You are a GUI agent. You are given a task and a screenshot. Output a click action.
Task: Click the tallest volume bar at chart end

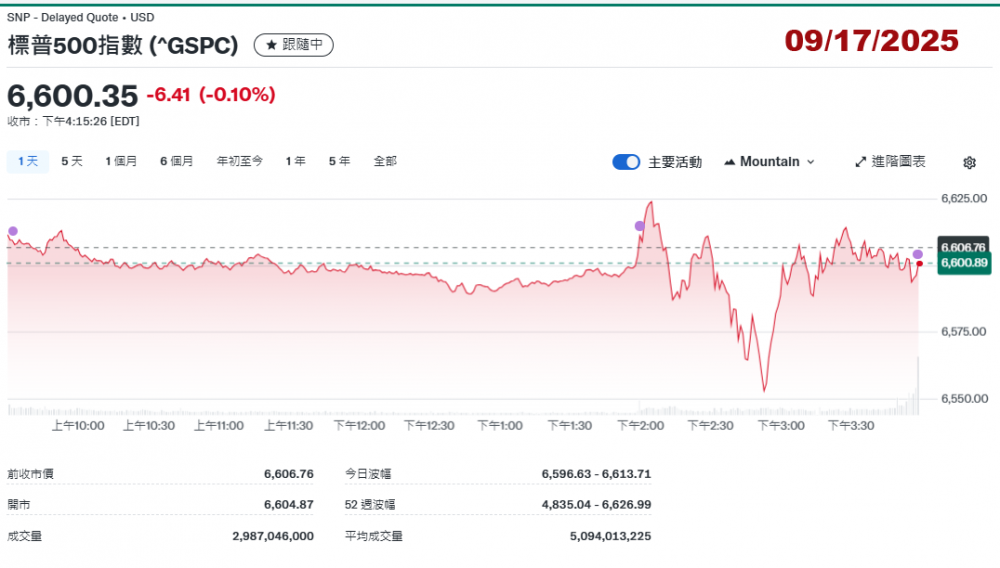918,386
